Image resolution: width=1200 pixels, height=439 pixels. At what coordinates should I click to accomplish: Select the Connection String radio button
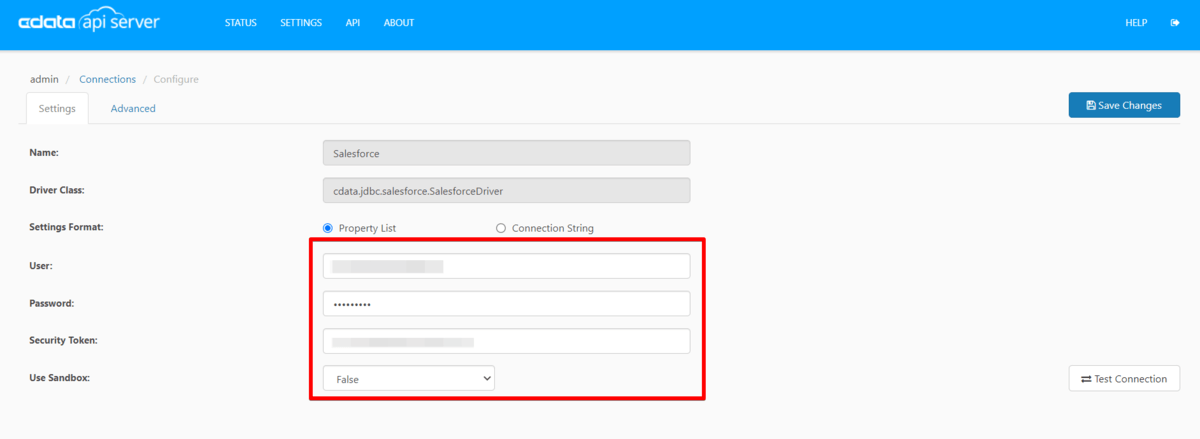[x=501, y=228]
